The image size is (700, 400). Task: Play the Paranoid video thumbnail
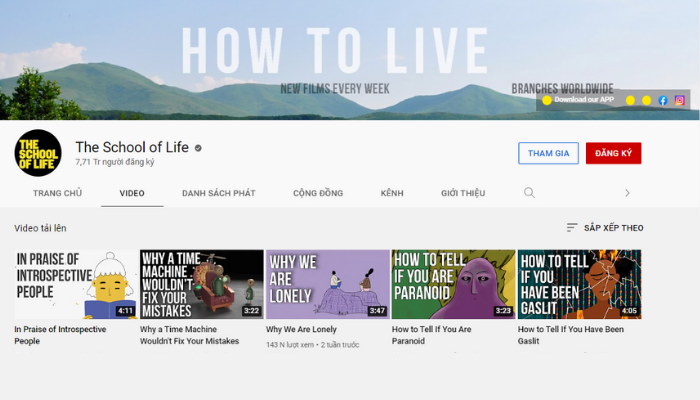click(454, 284)
